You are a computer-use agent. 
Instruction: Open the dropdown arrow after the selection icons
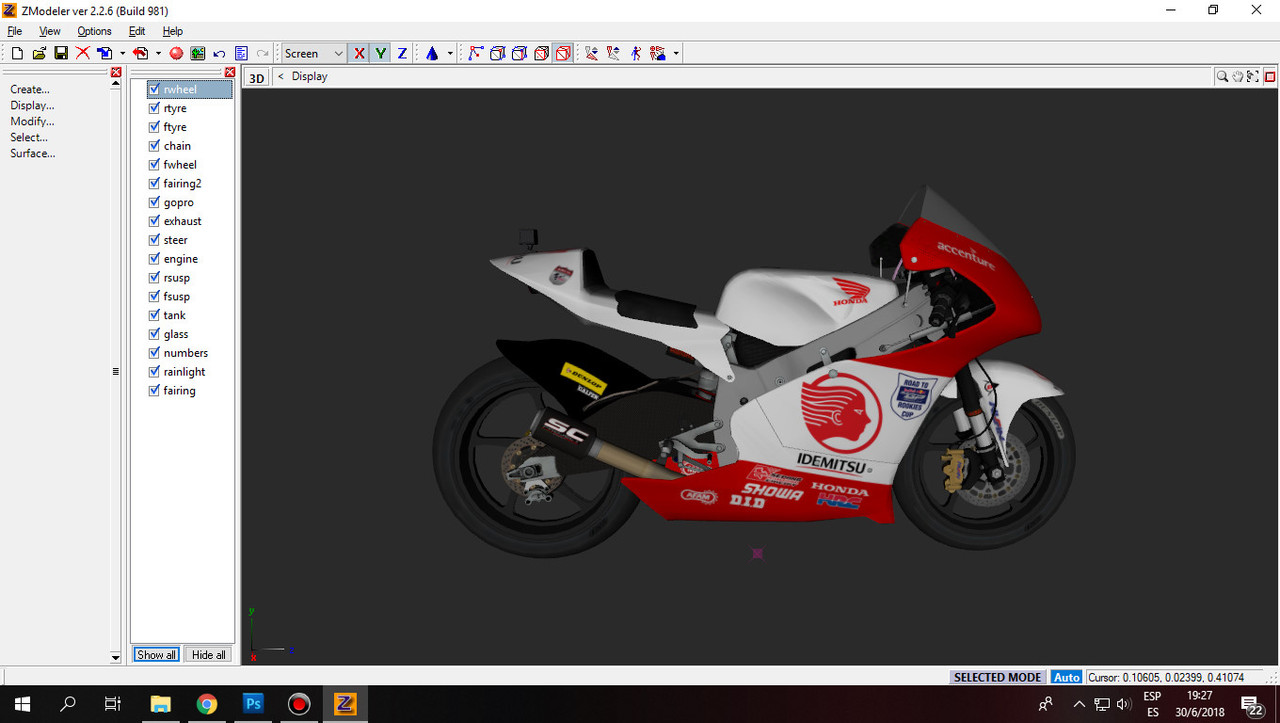(x=676, y=53)
